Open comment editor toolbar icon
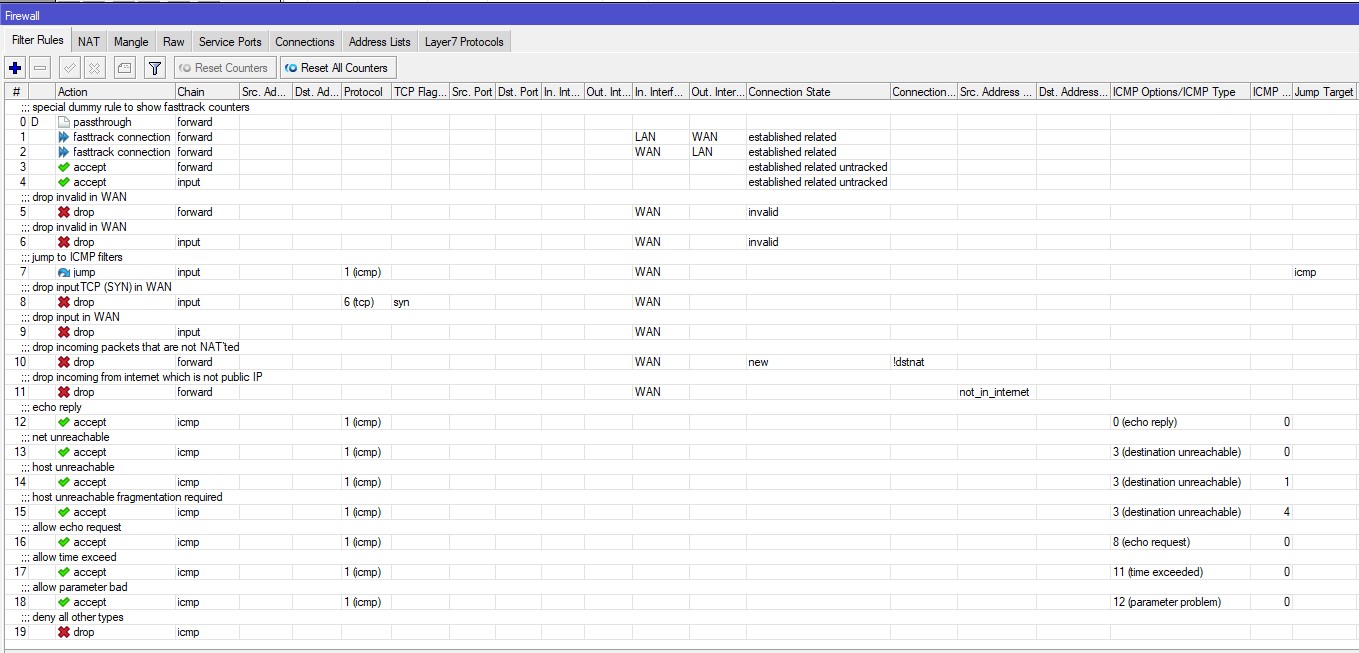The width and height of the screenshot is (1359, 653). 124,68
